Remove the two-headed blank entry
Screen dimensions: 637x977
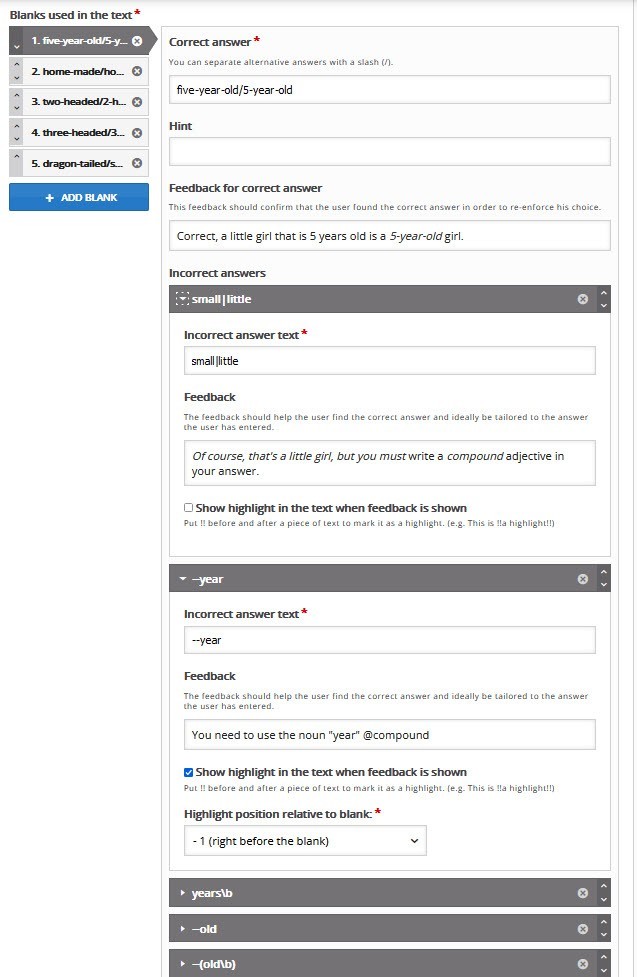click(137, 101)
